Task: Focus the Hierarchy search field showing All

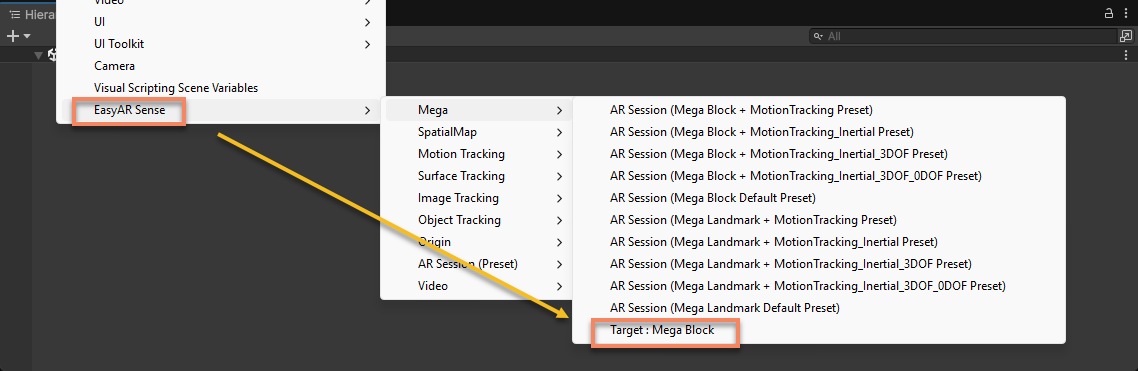Action: [962, 36]
